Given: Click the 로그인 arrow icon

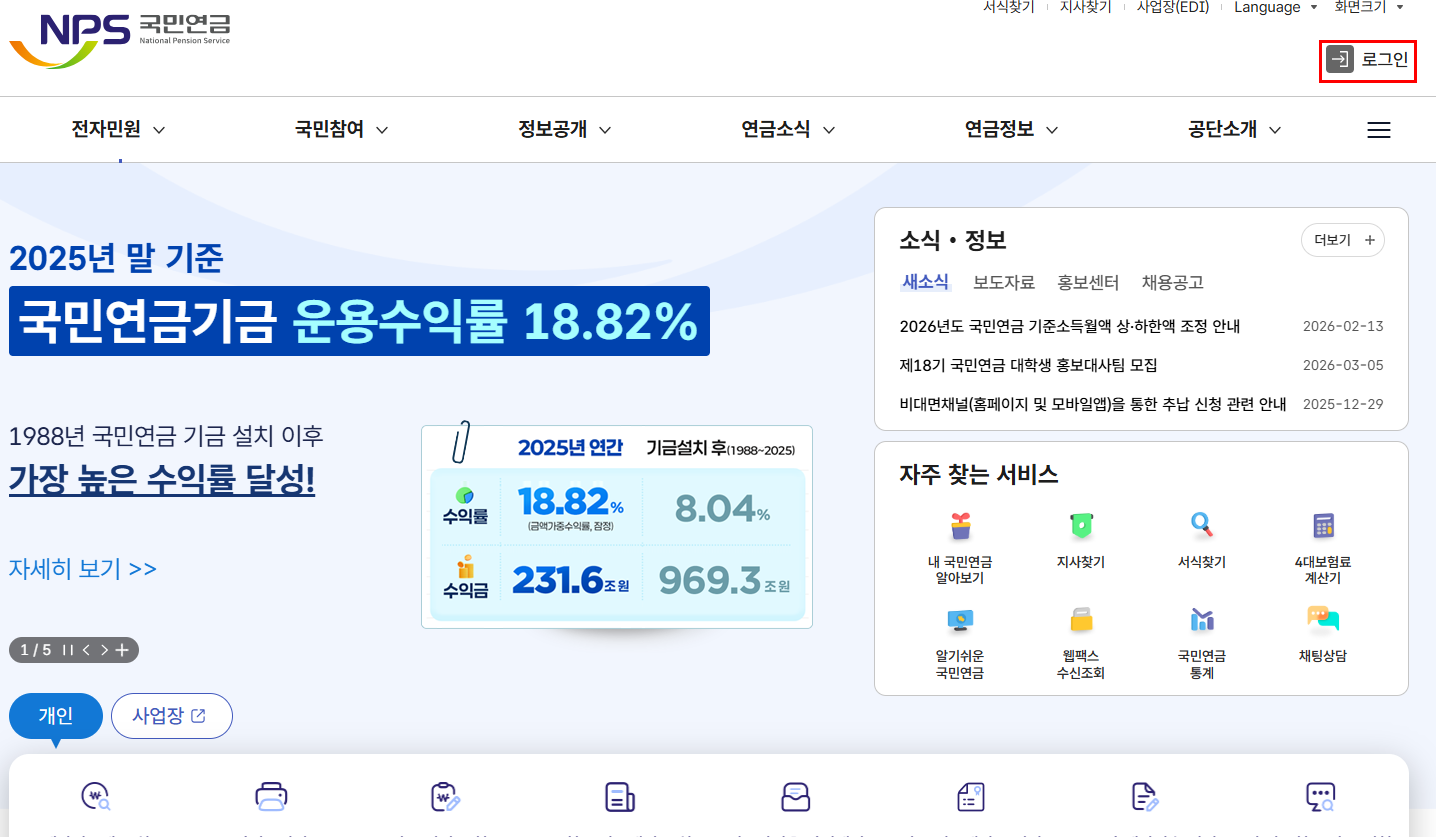Looking at the screenshot, I should click(1339, 60).
